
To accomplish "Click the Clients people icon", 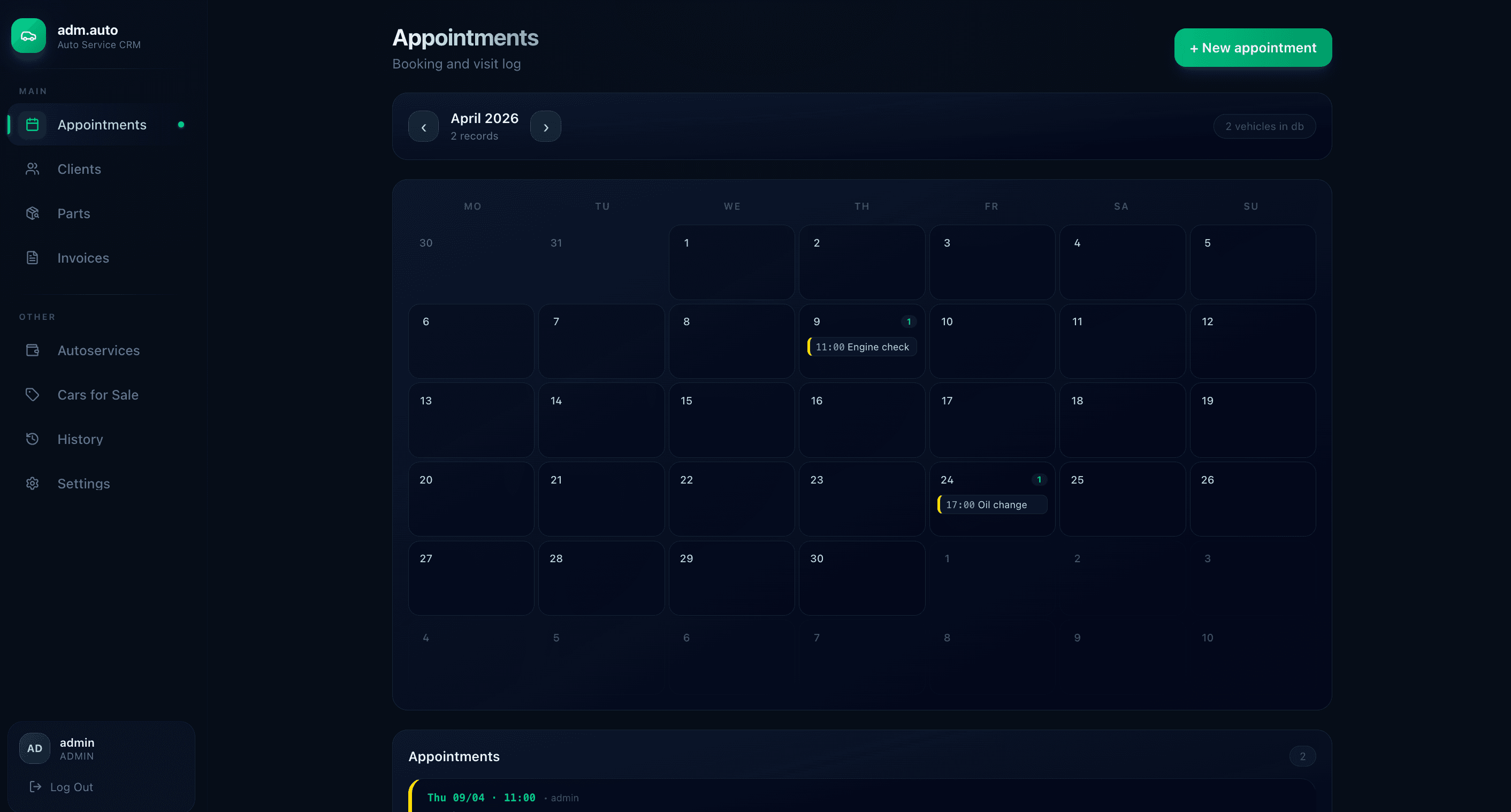I will tap(32, 169).
